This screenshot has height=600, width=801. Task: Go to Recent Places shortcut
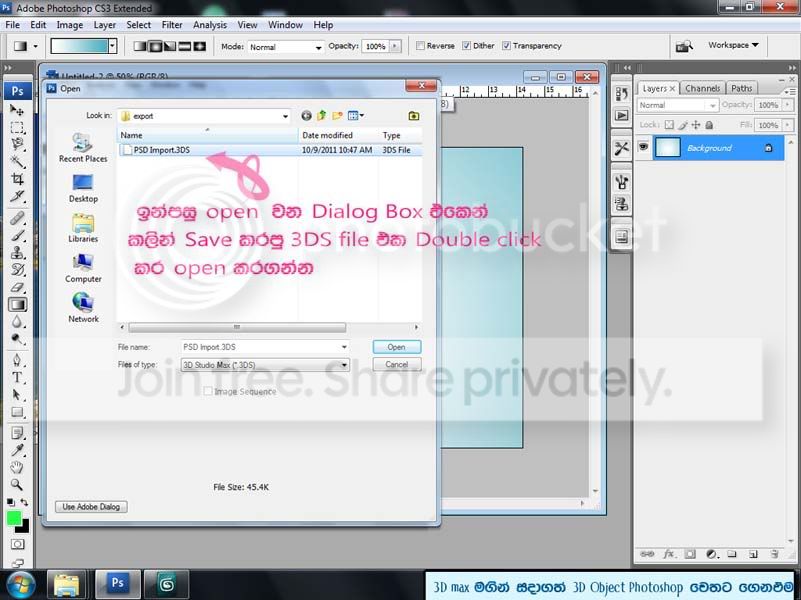point(83,148)
